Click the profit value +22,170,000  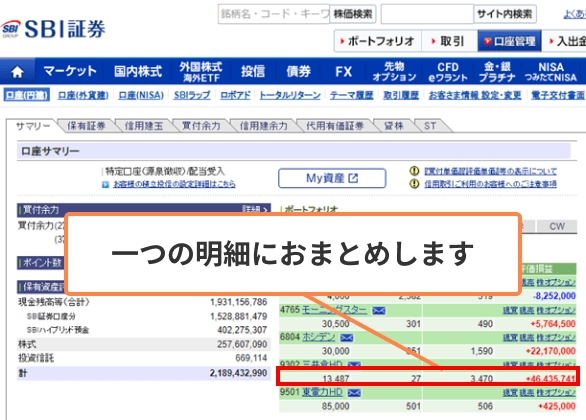pos(550,351)
